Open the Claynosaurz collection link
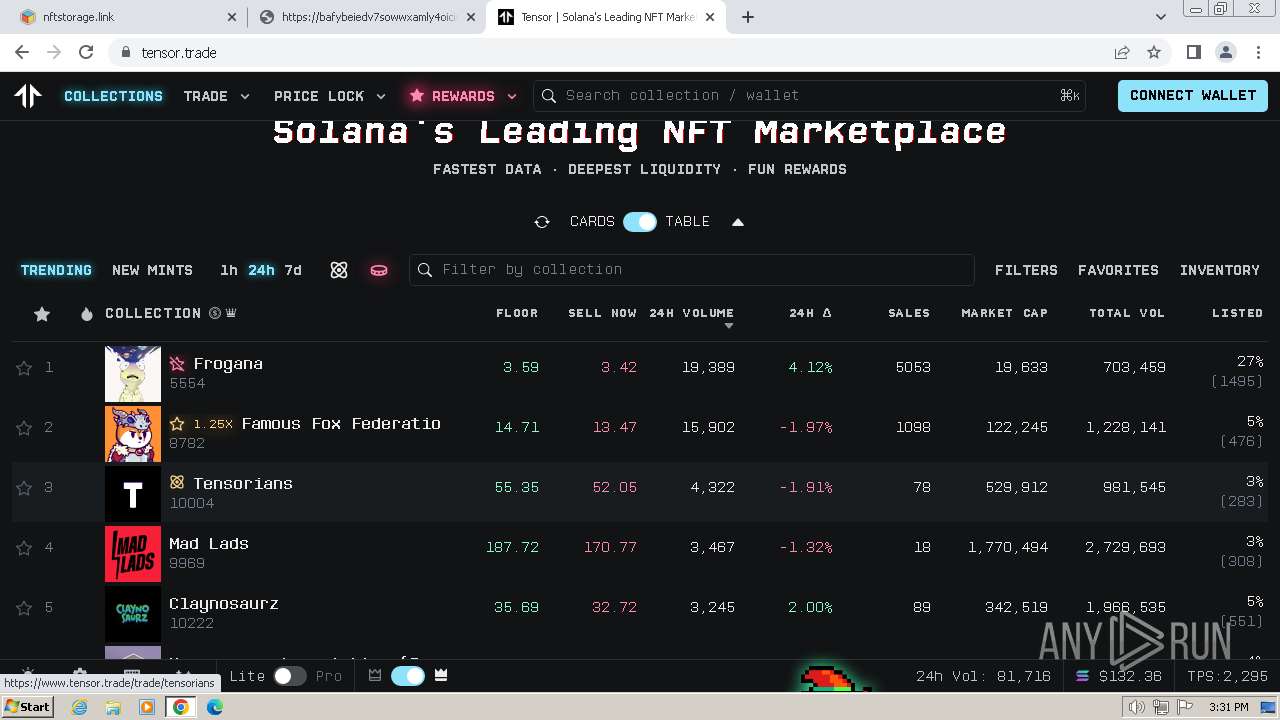This screenshot has height=720, width=1280. [x=224, y=604]
